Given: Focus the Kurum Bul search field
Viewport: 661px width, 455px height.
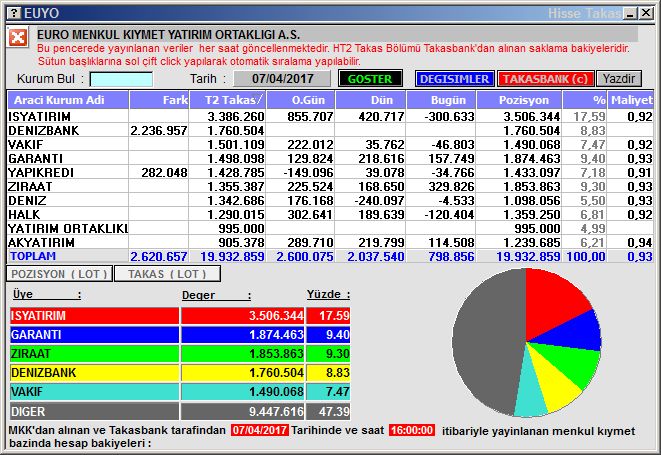Looking at the screenshot, I should (121, 79).
